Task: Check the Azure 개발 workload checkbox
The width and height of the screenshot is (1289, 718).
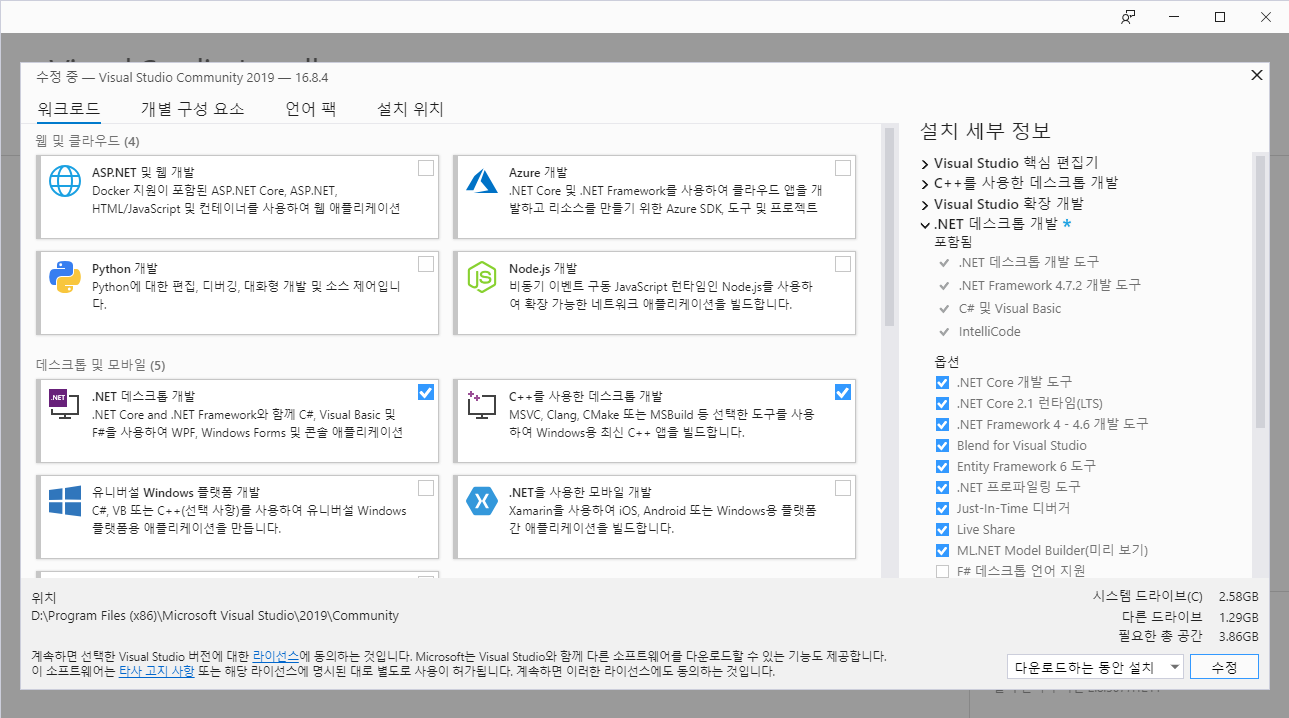Action: (x=843, y=168)
